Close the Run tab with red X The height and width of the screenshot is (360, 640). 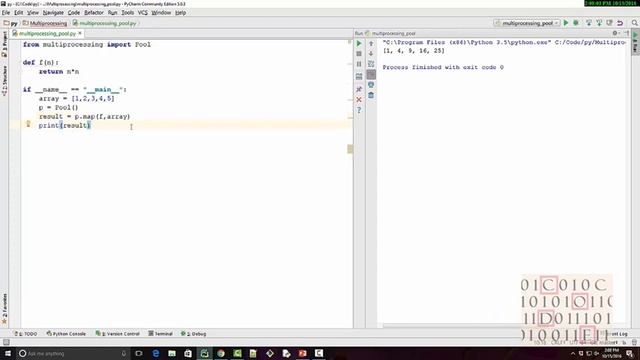359,100
